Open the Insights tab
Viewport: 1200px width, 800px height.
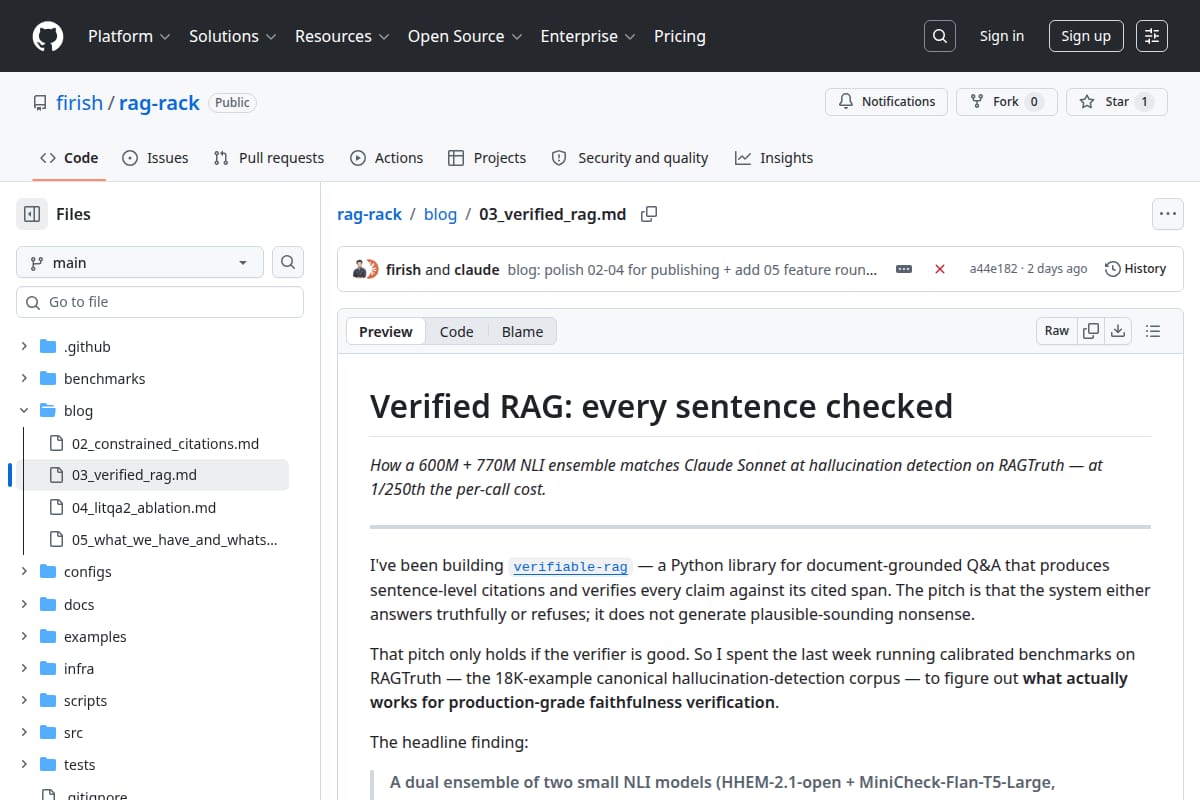pos(774,158)
